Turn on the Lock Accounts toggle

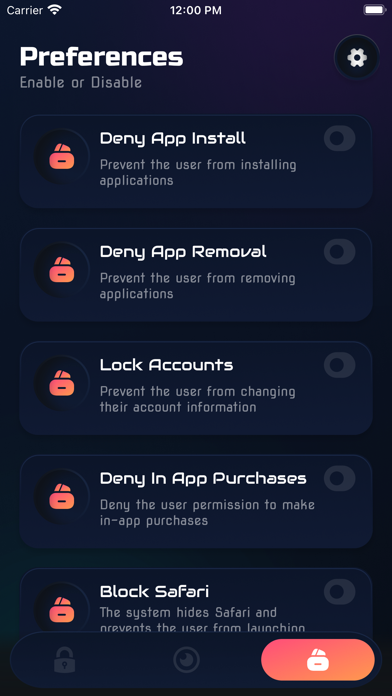pyautogui.click(x=340, y=365)
